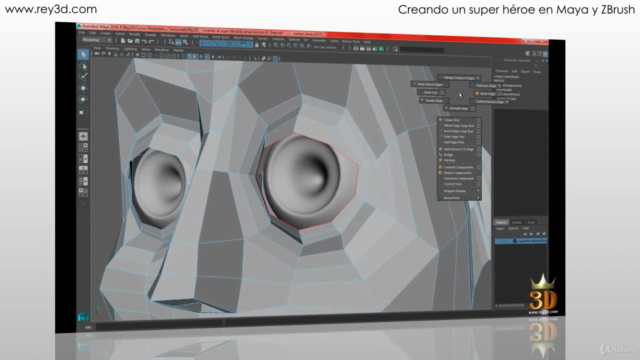Image resolution: width=640 pixels, height=360 pixels.
Task: Open the File menu
Action: [82, 33]
